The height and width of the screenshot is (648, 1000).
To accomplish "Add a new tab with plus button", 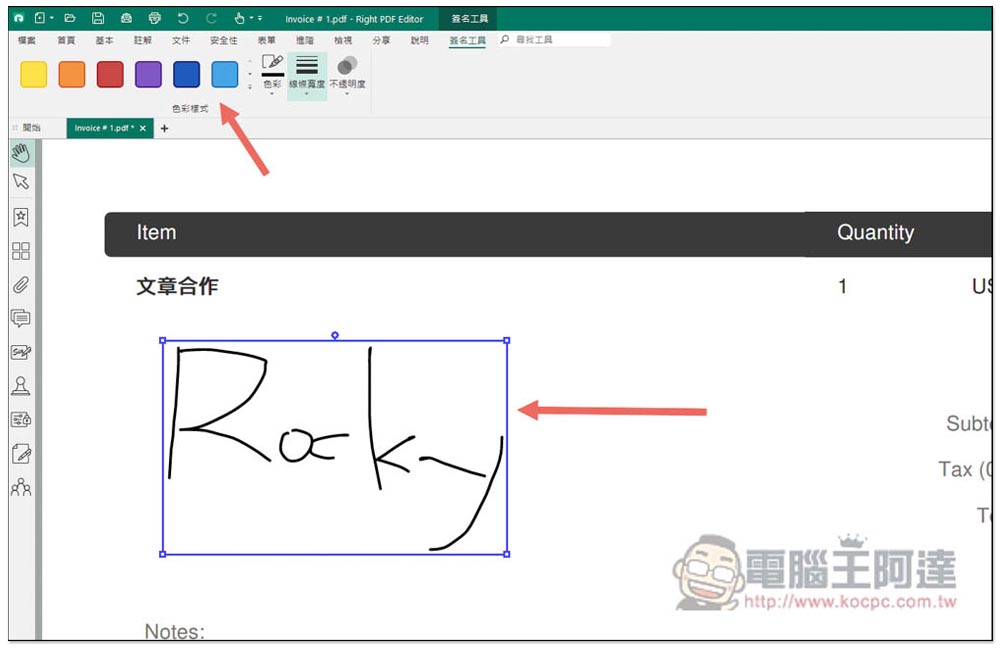I will pos(165,128).
